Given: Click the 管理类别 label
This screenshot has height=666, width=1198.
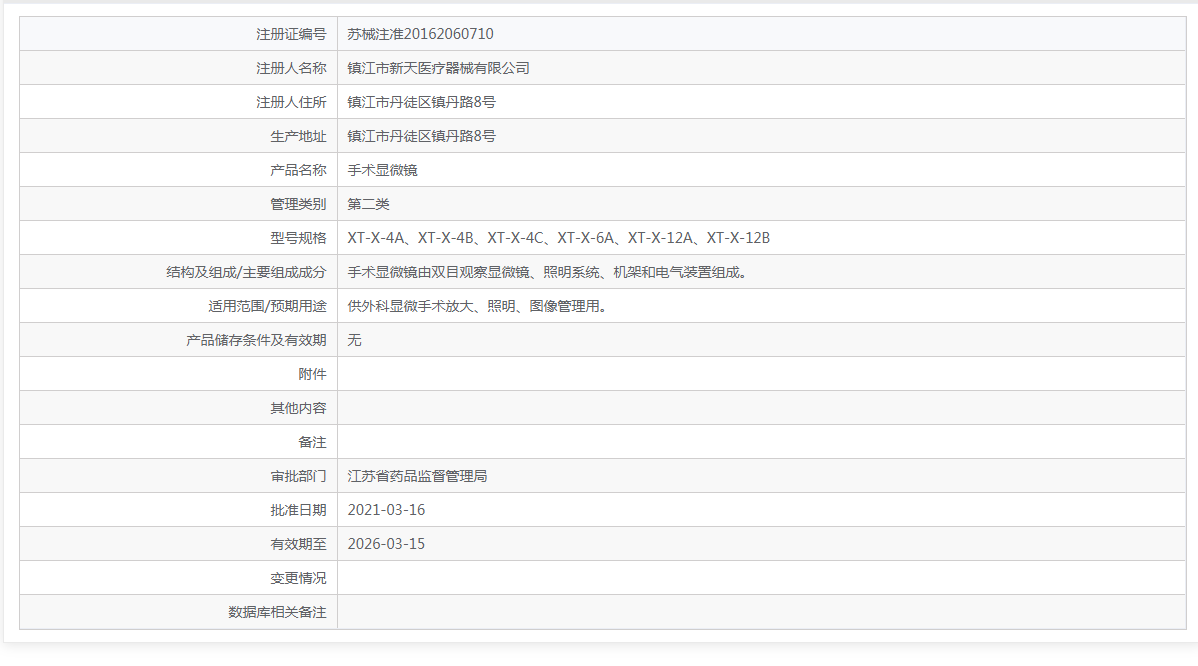Looking at the screenshot, I should 298,204.
